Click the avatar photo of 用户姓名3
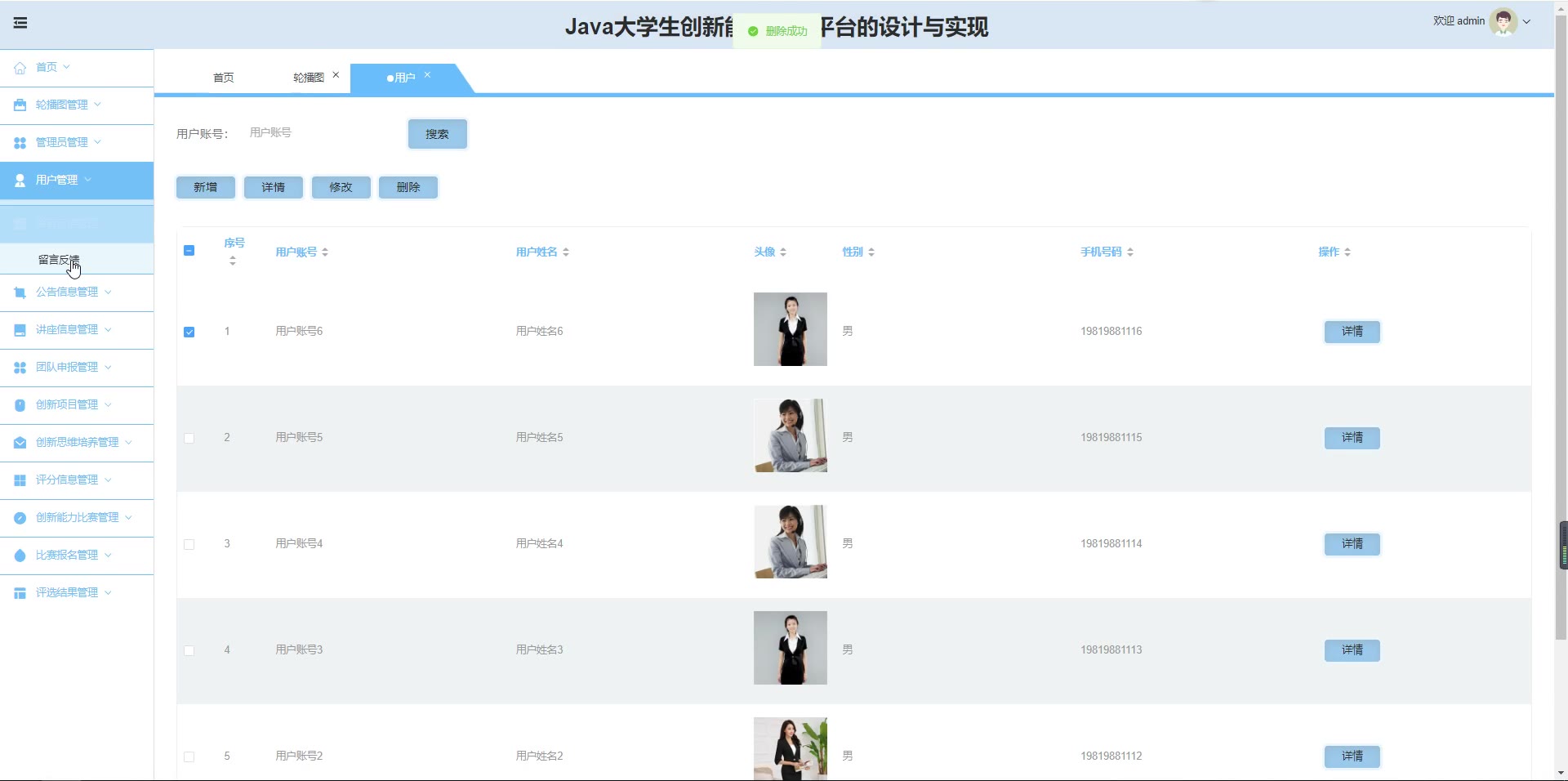Image resolution: width=1568 pixels, height=781 pixels. [x=791, y=648]
